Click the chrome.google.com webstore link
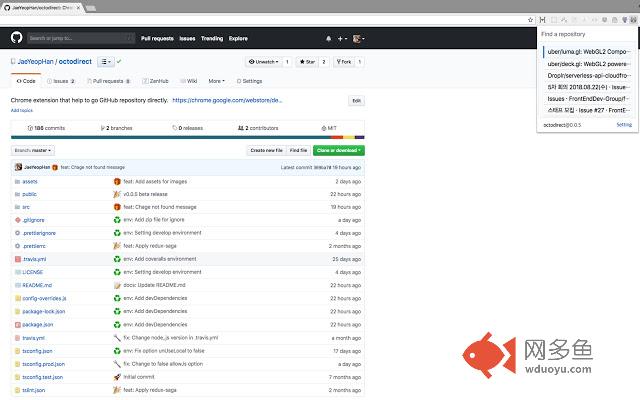 [x=227, y=100]
